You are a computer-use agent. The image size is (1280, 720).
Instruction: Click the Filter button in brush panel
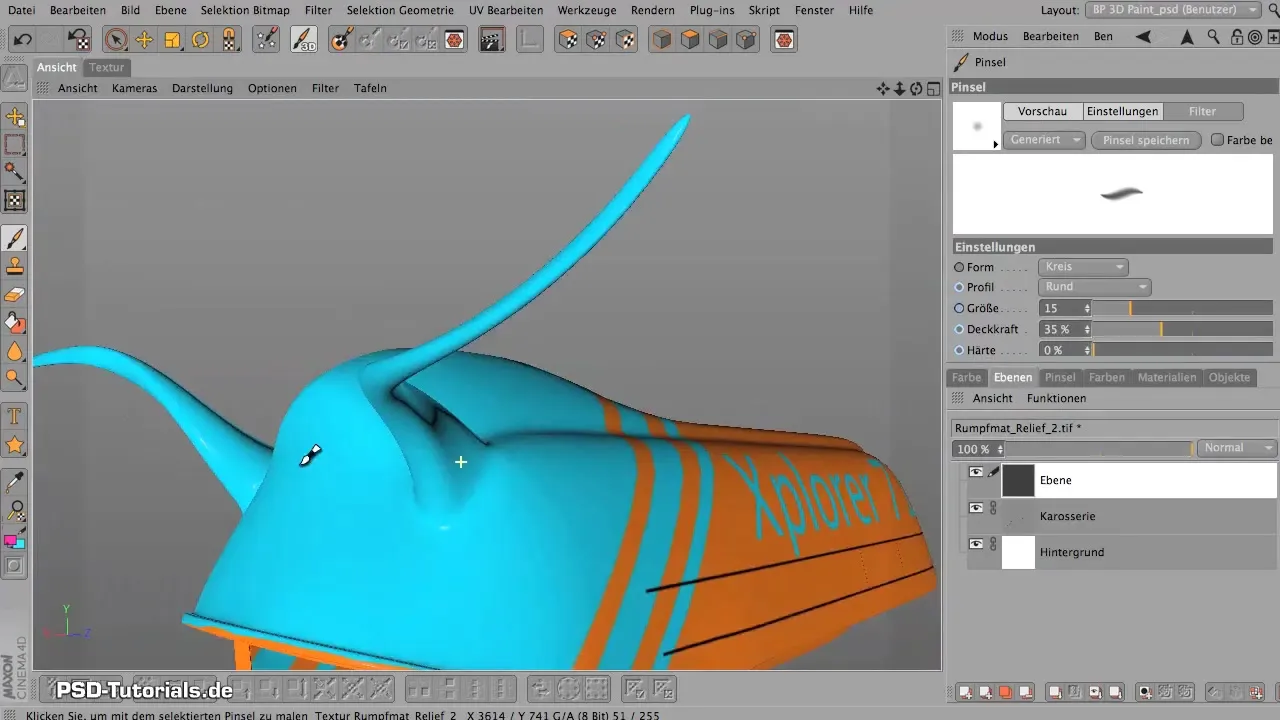[1203, 112]
